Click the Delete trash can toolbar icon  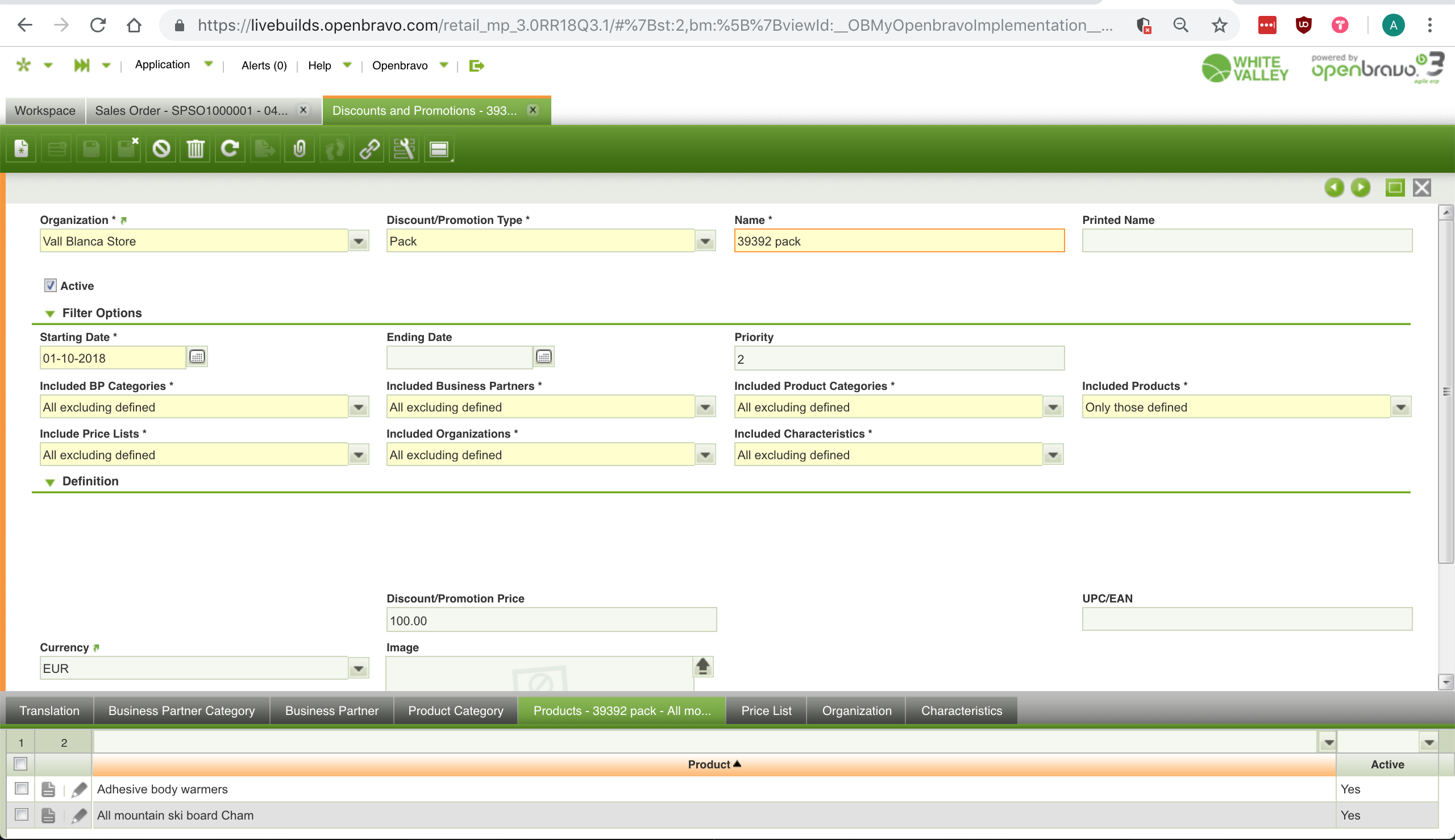[196, 149]
